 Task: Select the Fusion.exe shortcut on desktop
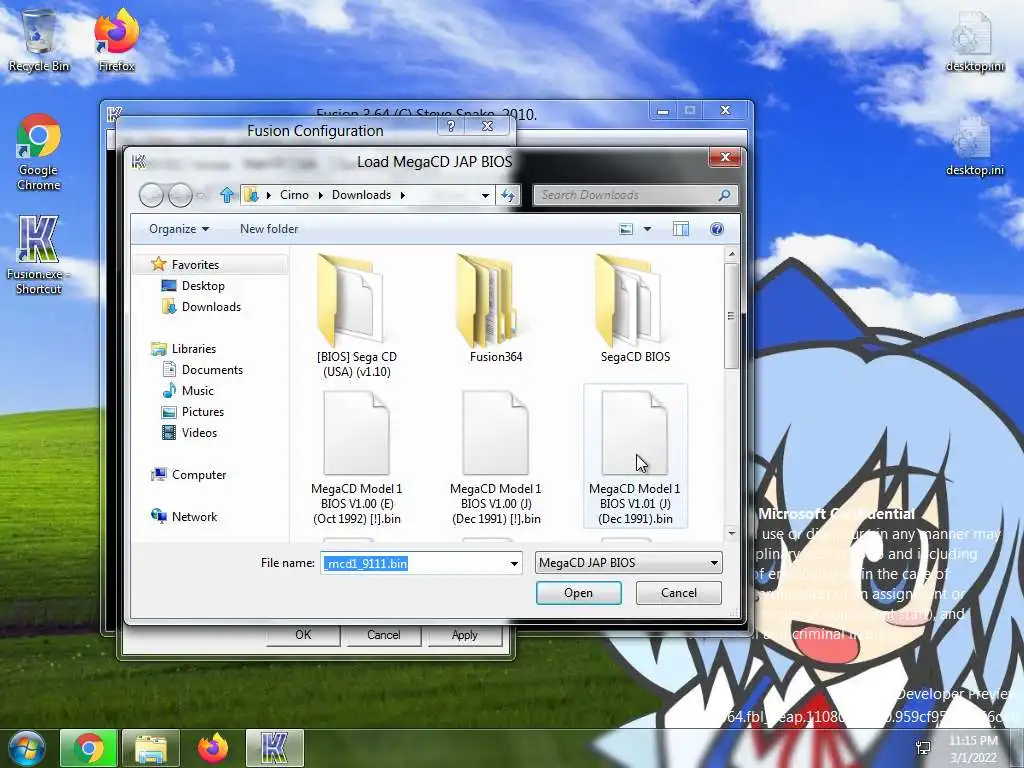(39, 255)
